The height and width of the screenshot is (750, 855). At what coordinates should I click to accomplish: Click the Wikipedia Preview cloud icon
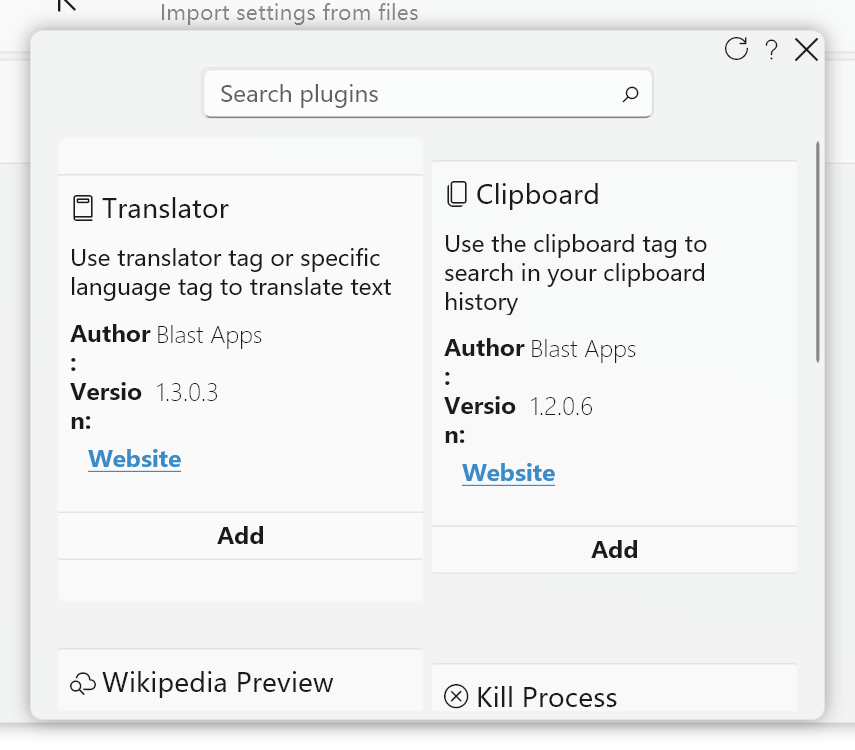click(x=83, y=684)
